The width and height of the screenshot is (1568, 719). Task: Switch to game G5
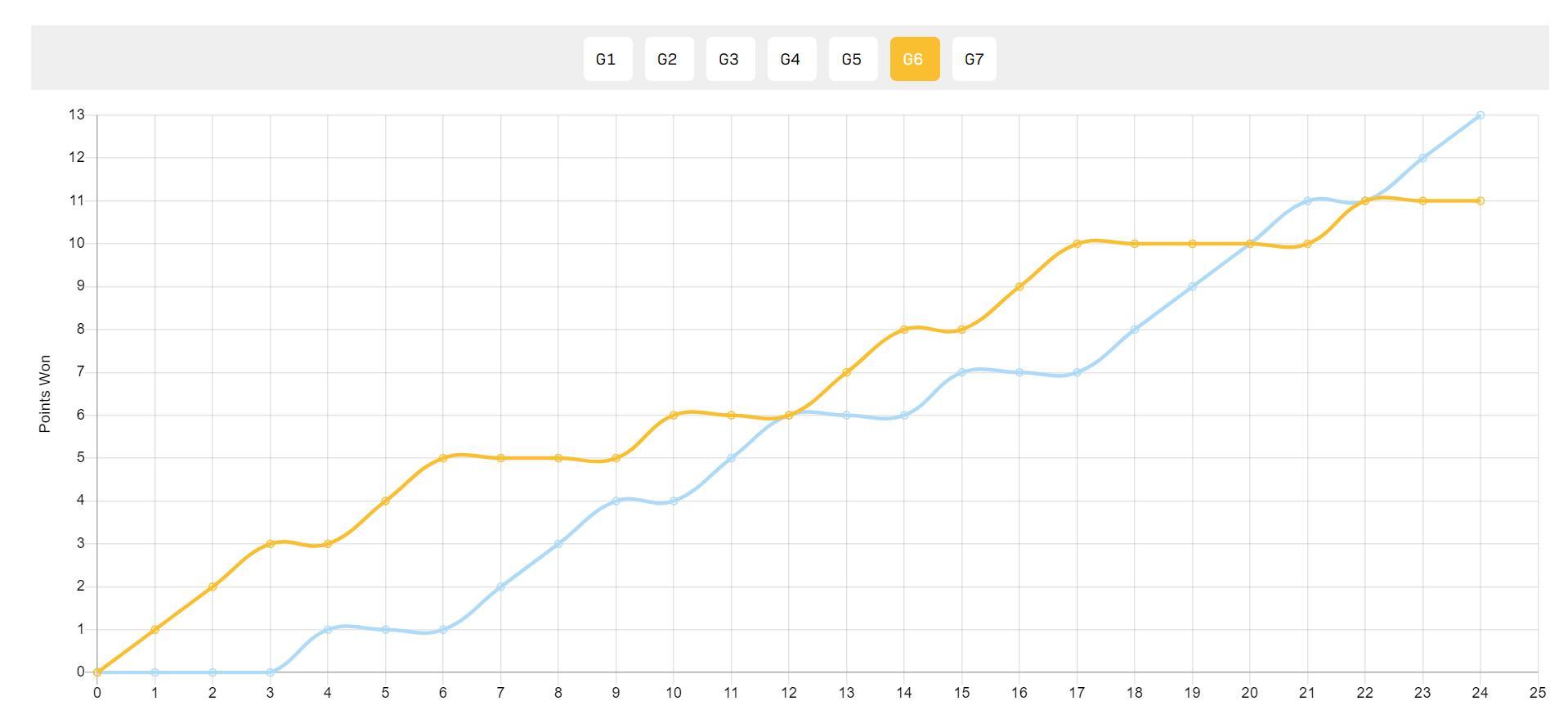[x=852, y=59]
